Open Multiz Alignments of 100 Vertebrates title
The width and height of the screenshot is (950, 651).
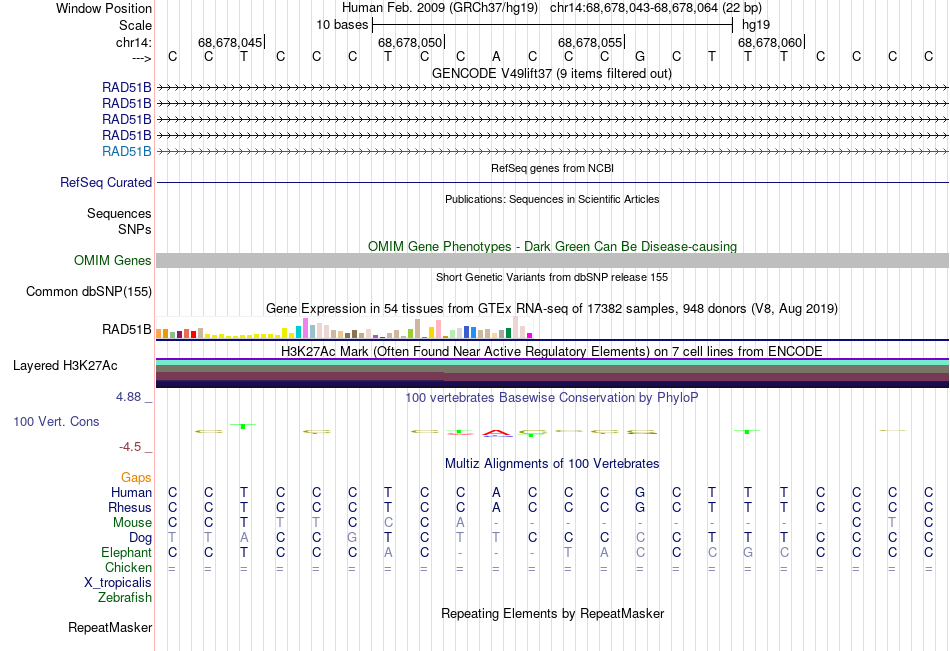pos(552,464)
